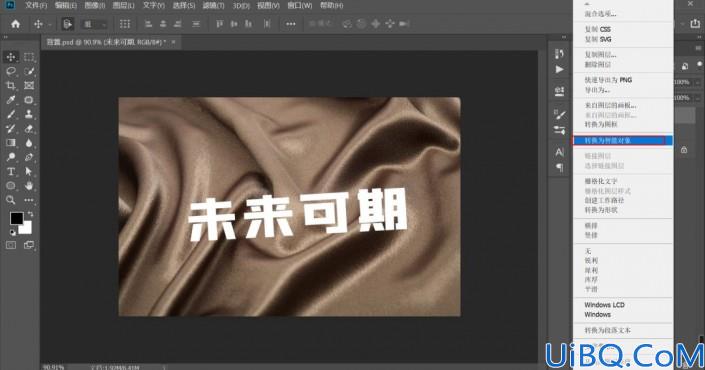
Task: Open more align options three dots
Action: click(x=291, y=24)
